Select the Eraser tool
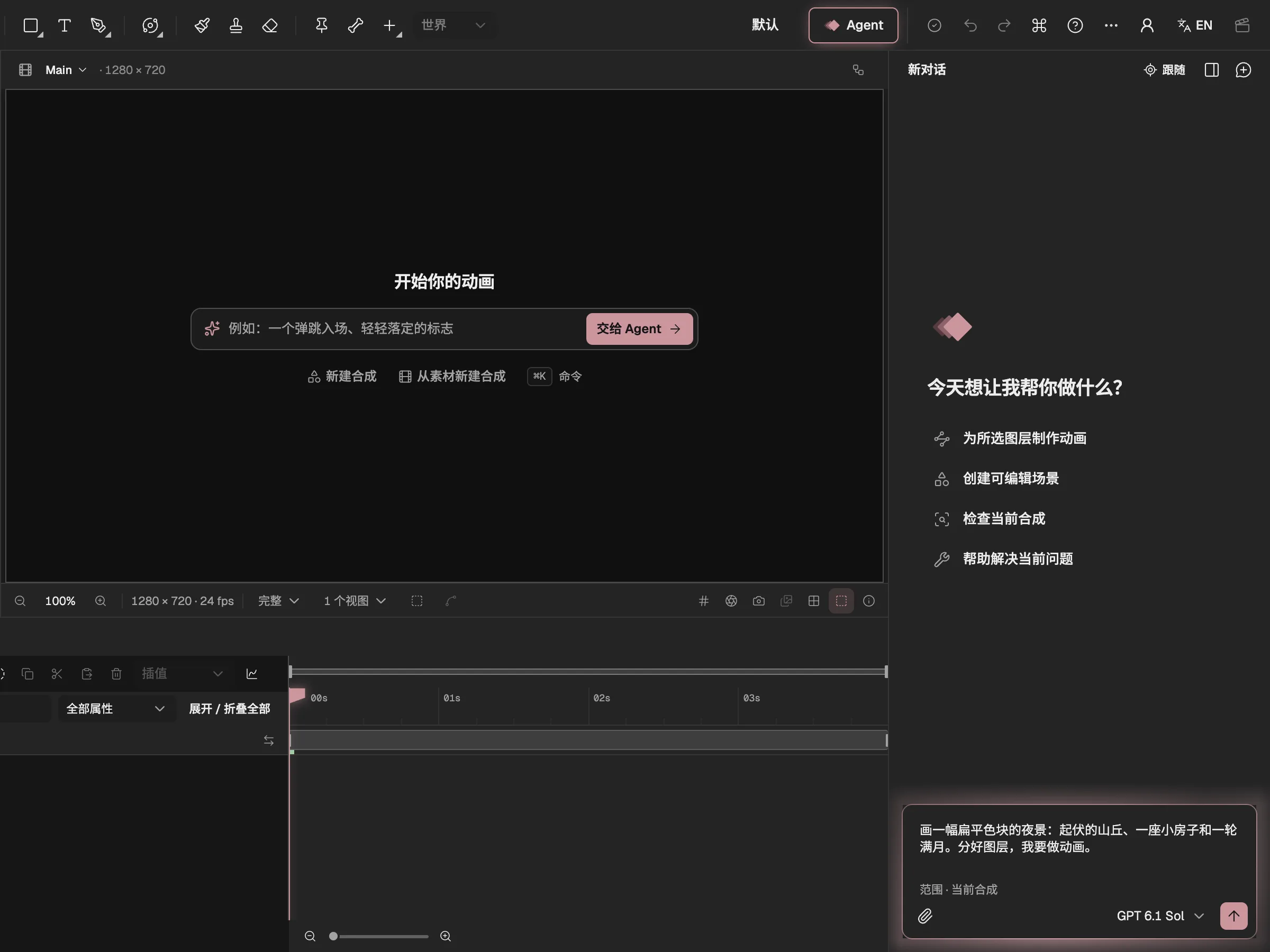The height and width of the screenshot is (952, 1270). pyautogui.click(x=270, y=25)
